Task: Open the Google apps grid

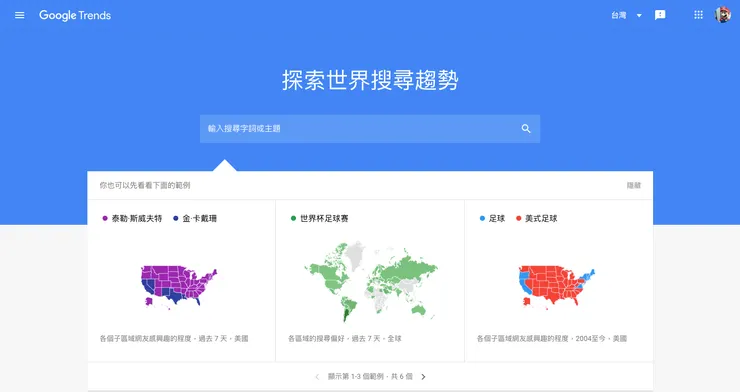Action: point(698,15)
